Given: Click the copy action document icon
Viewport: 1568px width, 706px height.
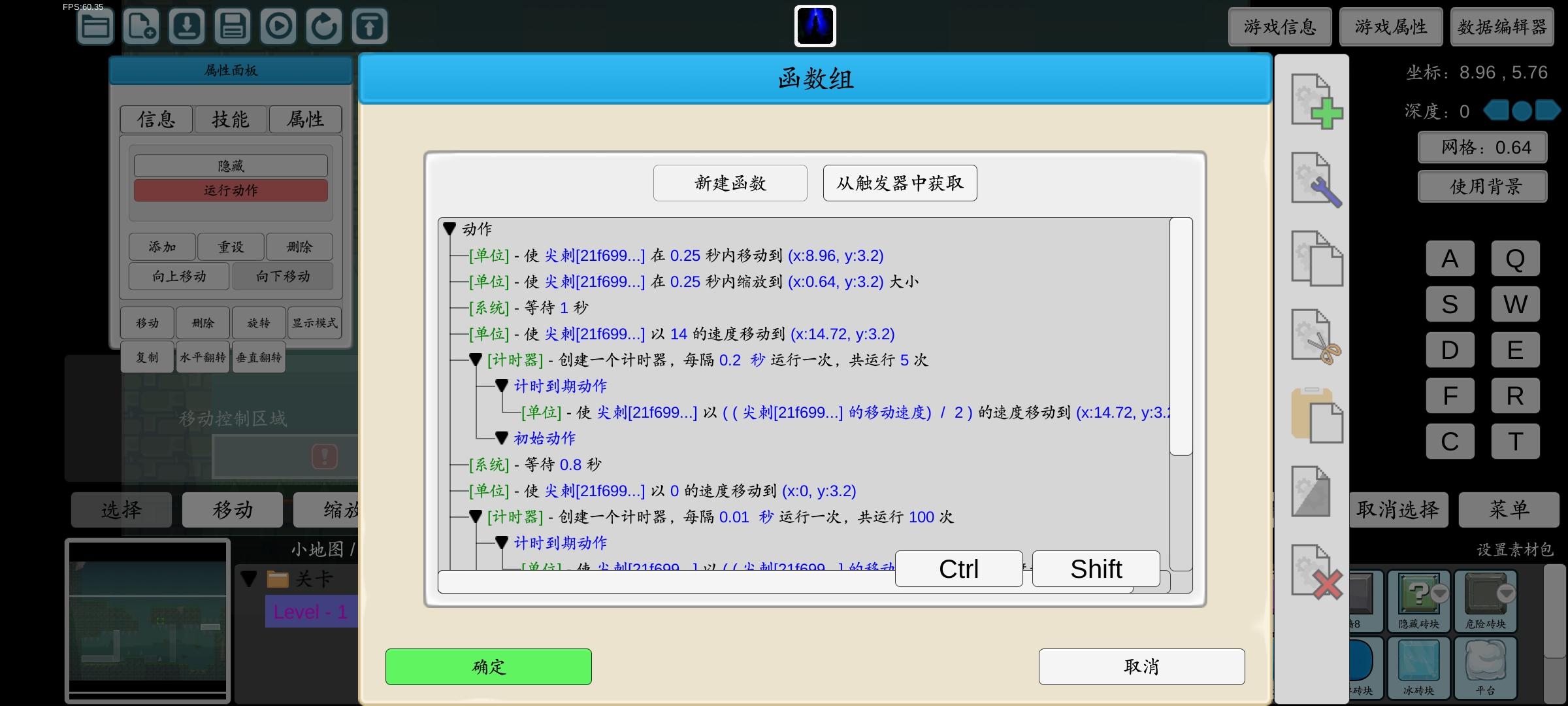Looking at the screenshot, I should coord(1316,258).
